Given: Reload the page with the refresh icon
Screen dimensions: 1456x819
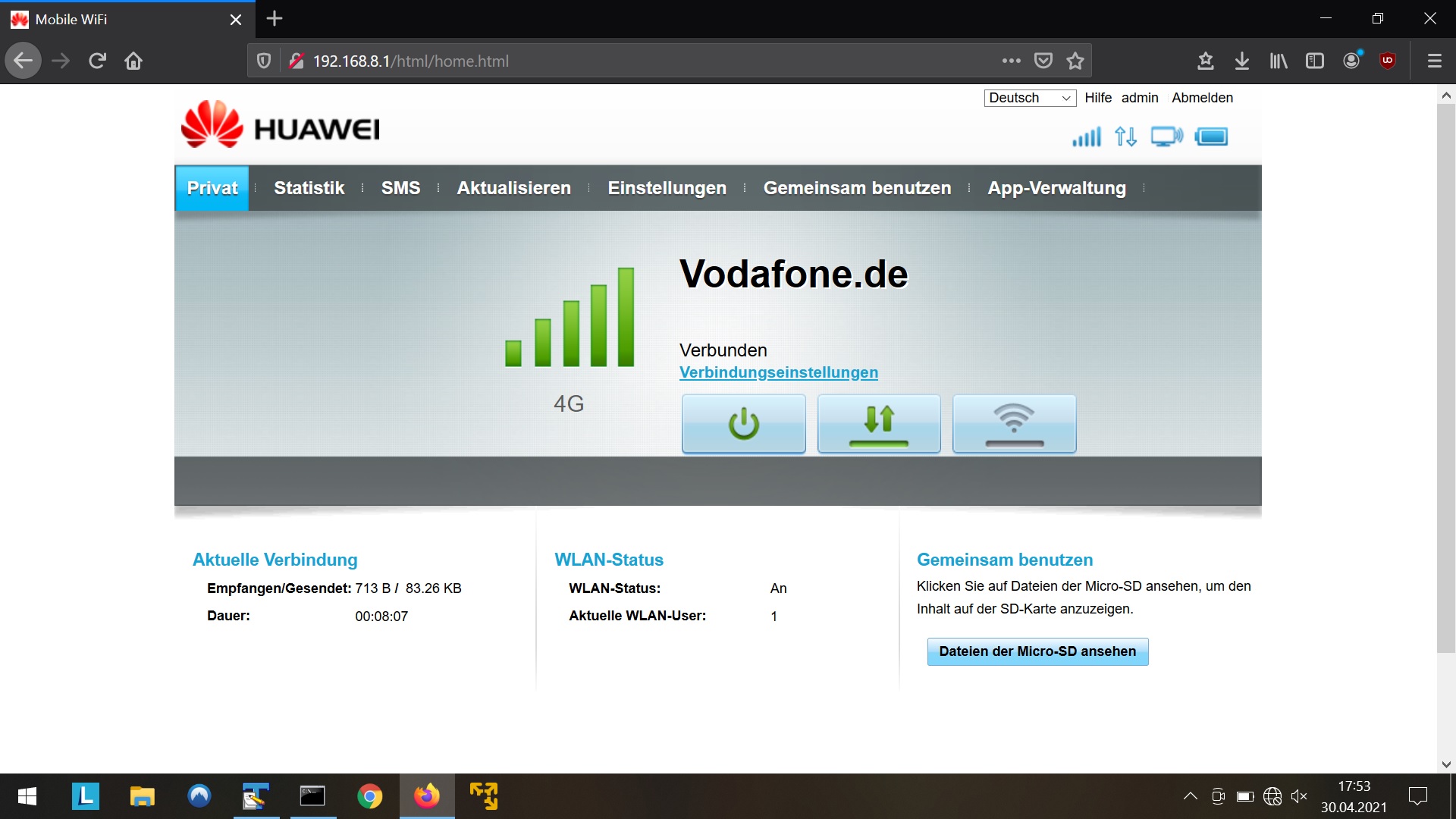Looking at the screenshot, I should pyautogui.click(x=97, y=61).
